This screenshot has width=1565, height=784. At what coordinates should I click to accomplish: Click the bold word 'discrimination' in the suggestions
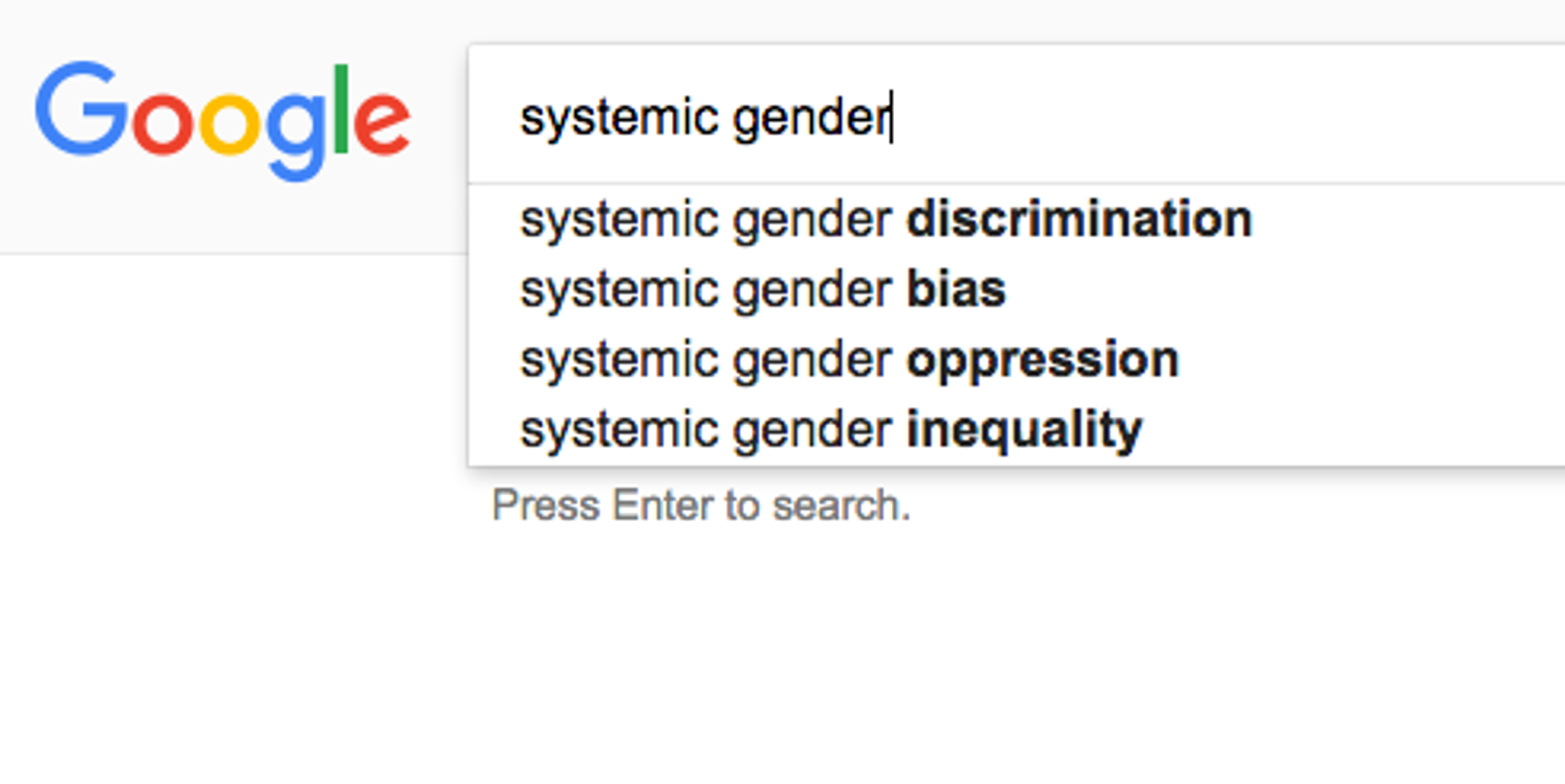1078,218
